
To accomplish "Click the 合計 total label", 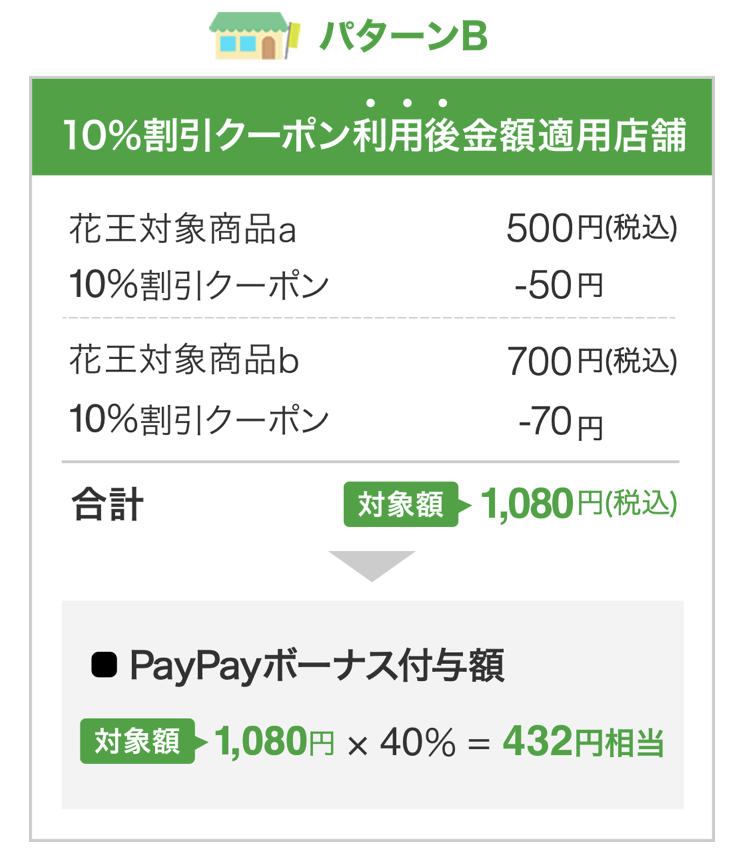I will click(x=108, y=504).
